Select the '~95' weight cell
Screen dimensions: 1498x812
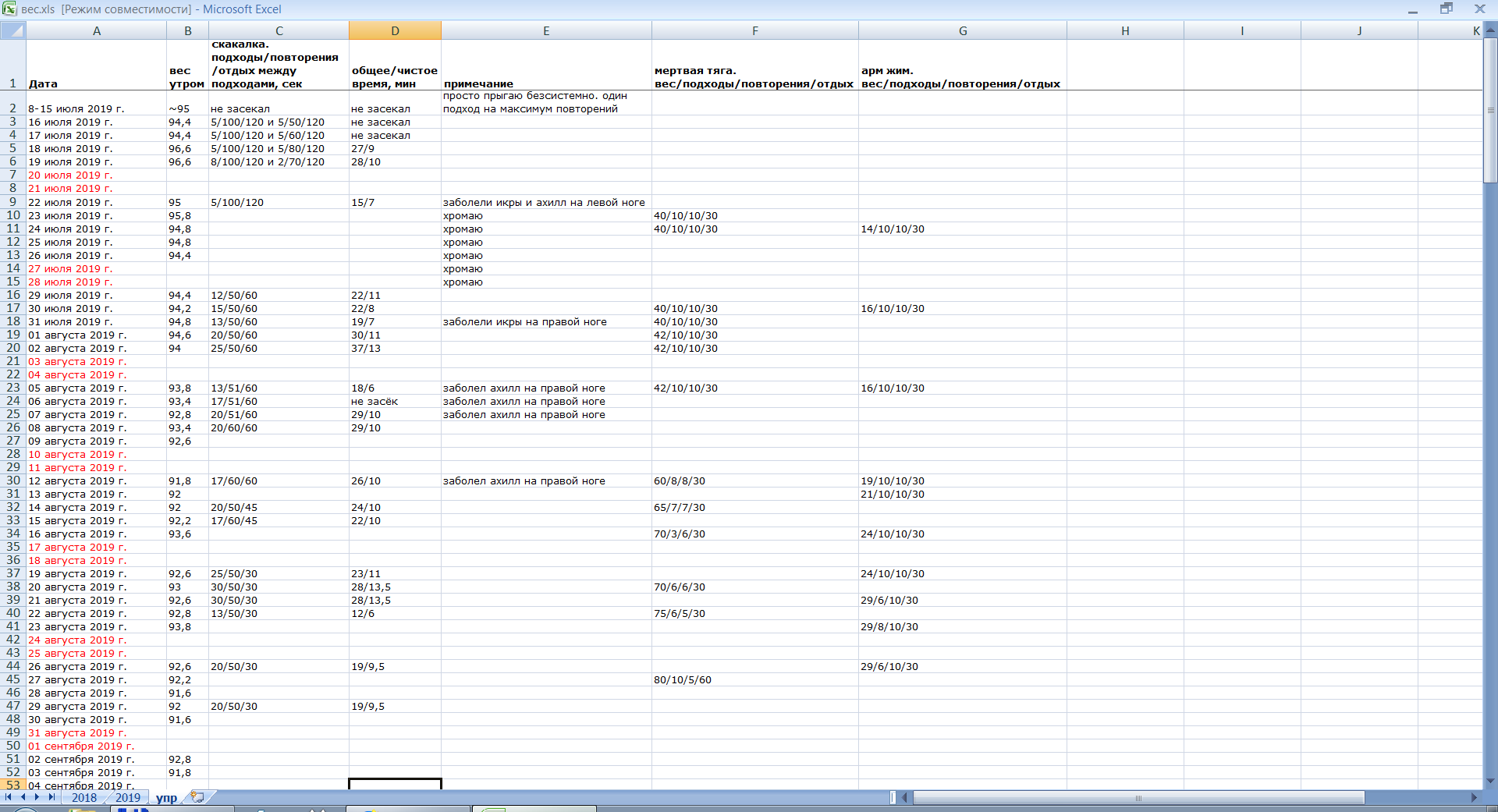[x=188, y=103]
